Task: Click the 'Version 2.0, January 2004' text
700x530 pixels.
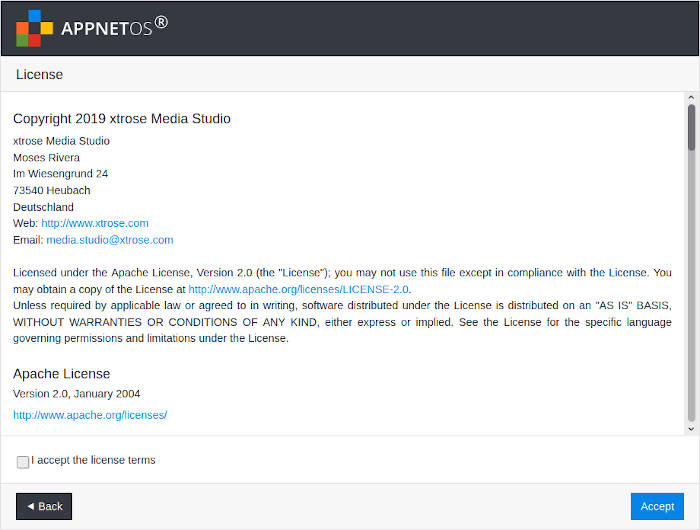Action: [76, 394]
